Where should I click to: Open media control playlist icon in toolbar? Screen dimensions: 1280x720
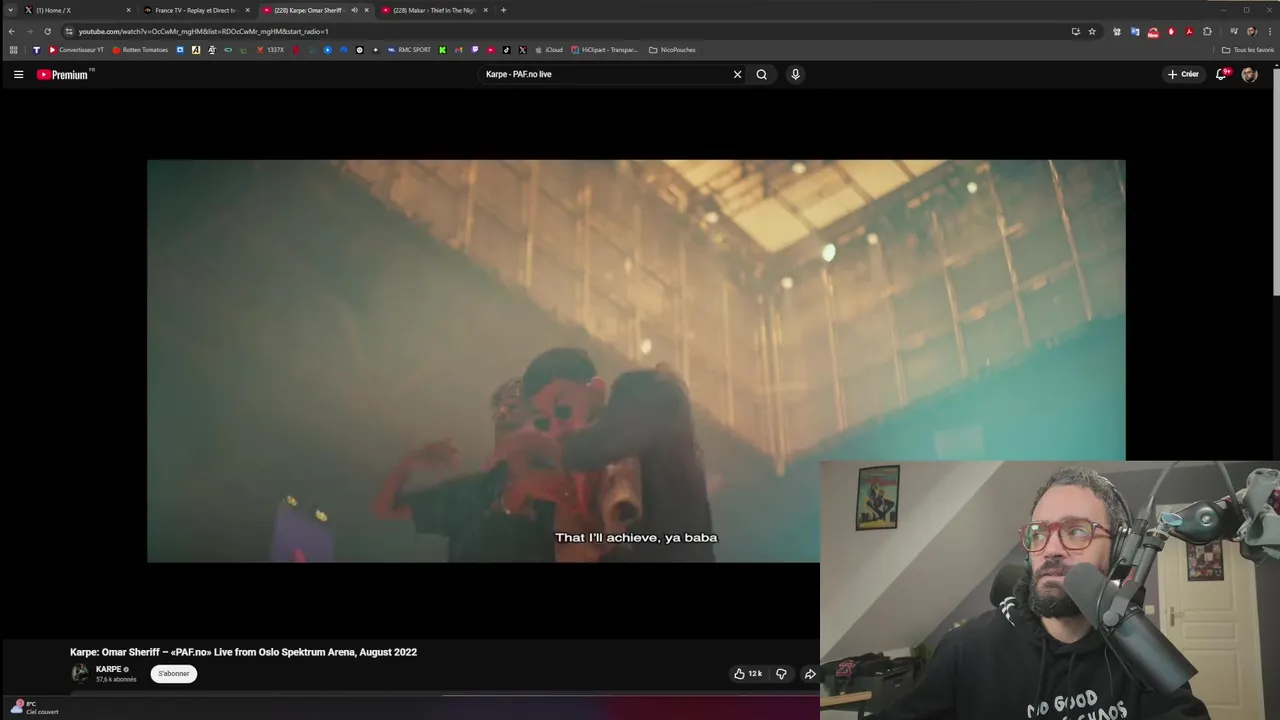1233,31
